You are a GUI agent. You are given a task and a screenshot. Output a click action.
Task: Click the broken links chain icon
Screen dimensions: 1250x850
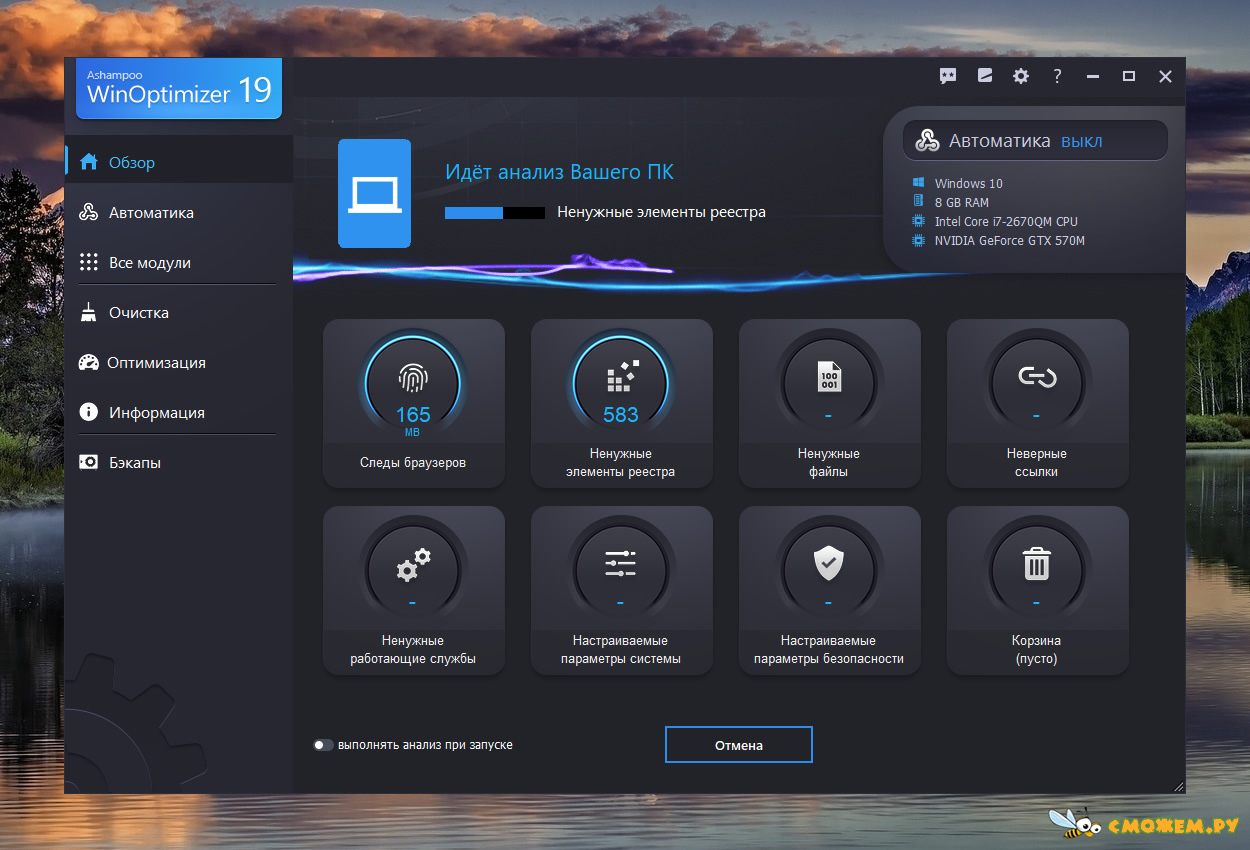[x=1037, y=377]
